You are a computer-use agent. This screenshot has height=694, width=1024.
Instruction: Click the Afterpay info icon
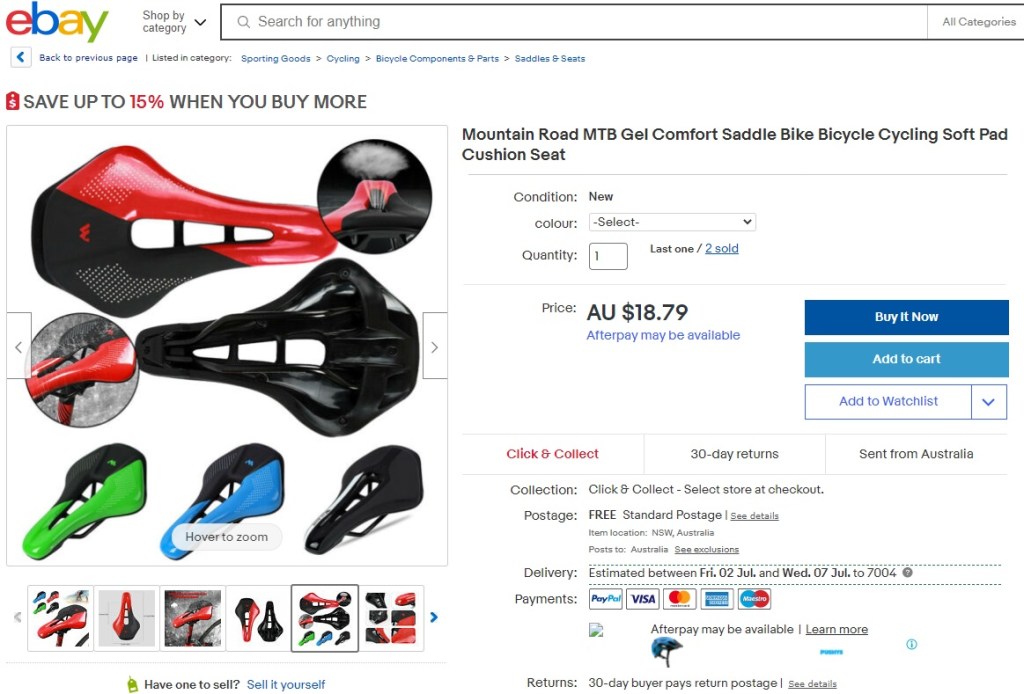coord(912,644)
